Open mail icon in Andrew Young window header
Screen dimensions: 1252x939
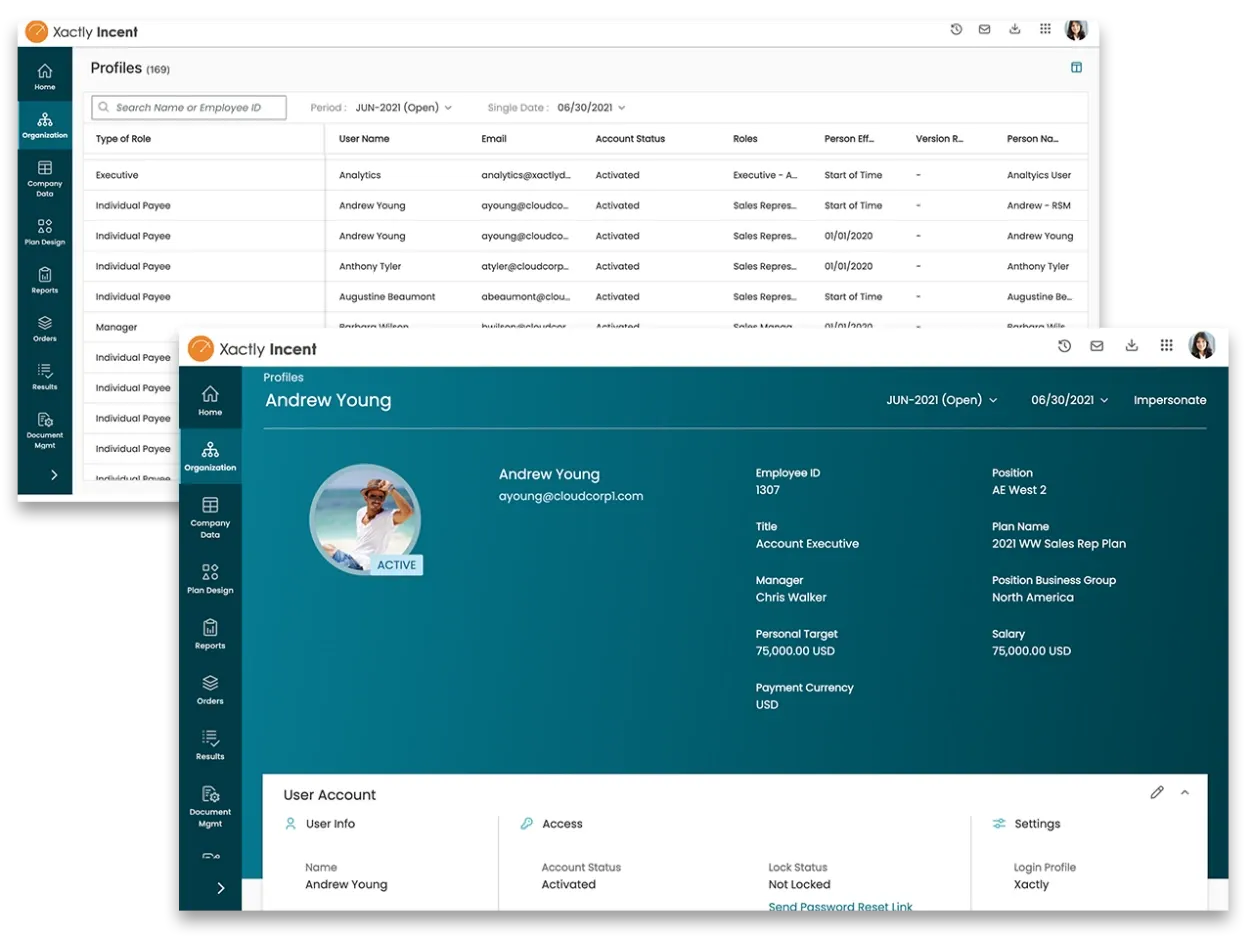pos(1097,346)
